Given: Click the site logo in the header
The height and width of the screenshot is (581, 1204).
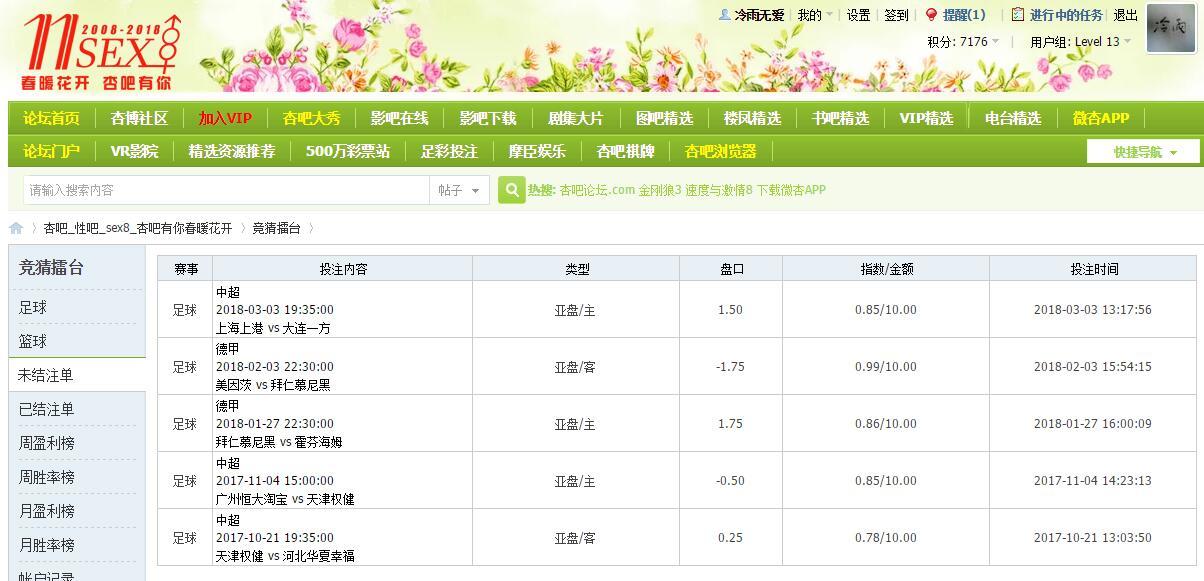Looking at the screenshot, I should [102, 51].
